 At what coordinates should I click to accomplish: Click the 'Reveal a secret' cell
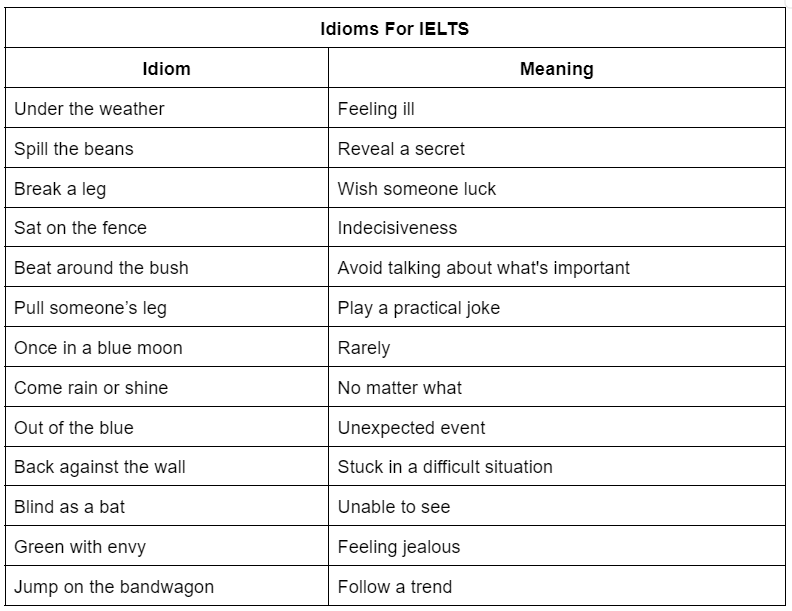coord(401,149)
